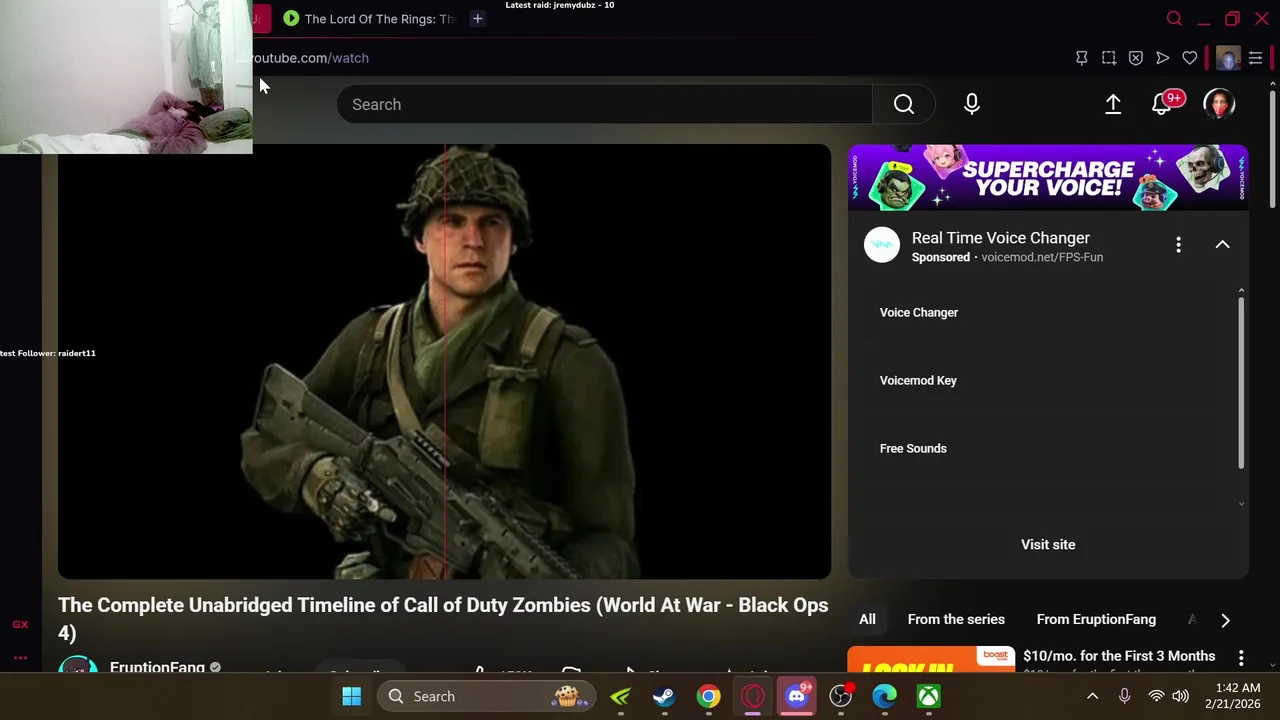Viewport: 1280px width, 720px height.
Task: Open Opera GX tab search icon
Action: (1174, 18)
